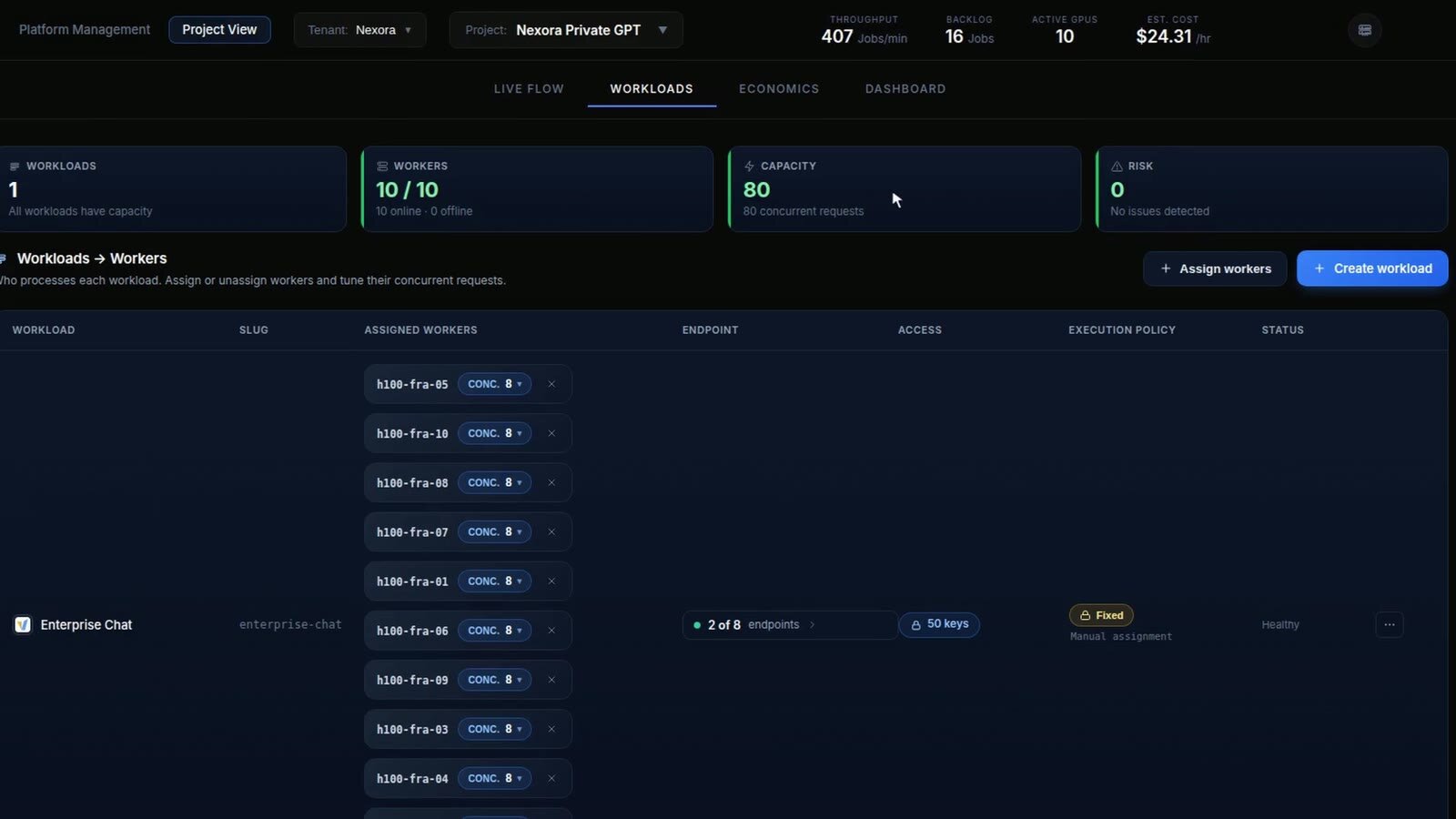Open CONC. dropdown for h100-fra-06

[x=494, y=630]
